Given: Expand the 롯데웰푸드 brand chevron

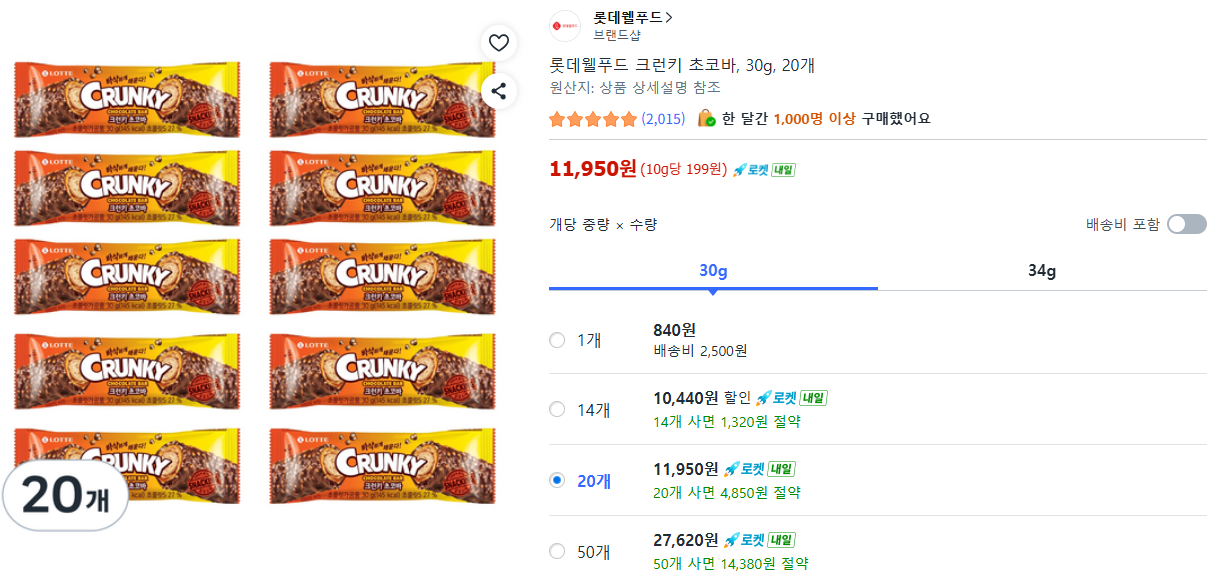Looking at the screenshot, I should point(669,17).
